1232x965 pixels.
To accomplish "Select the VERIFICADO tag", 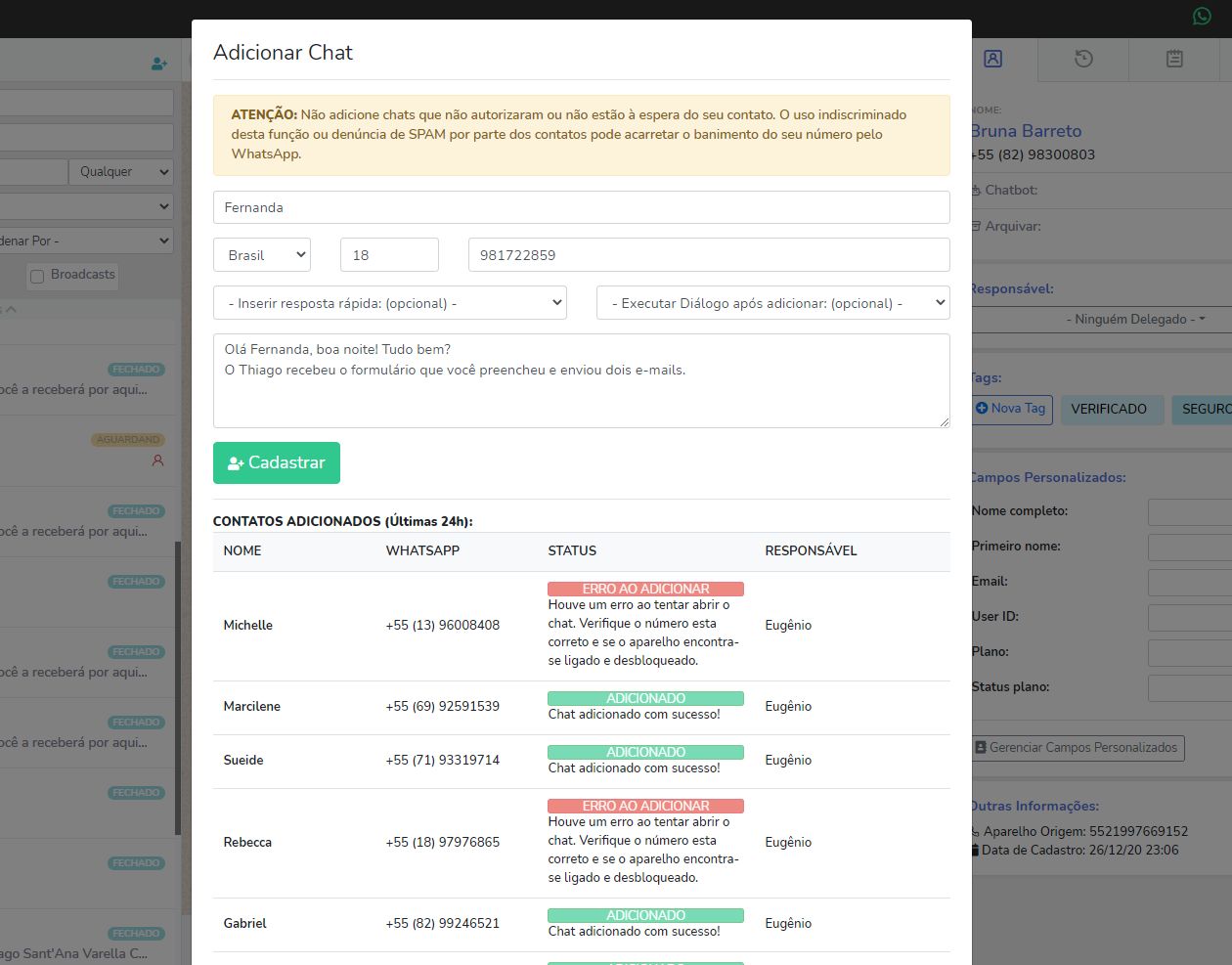I will click(1109, 409).
